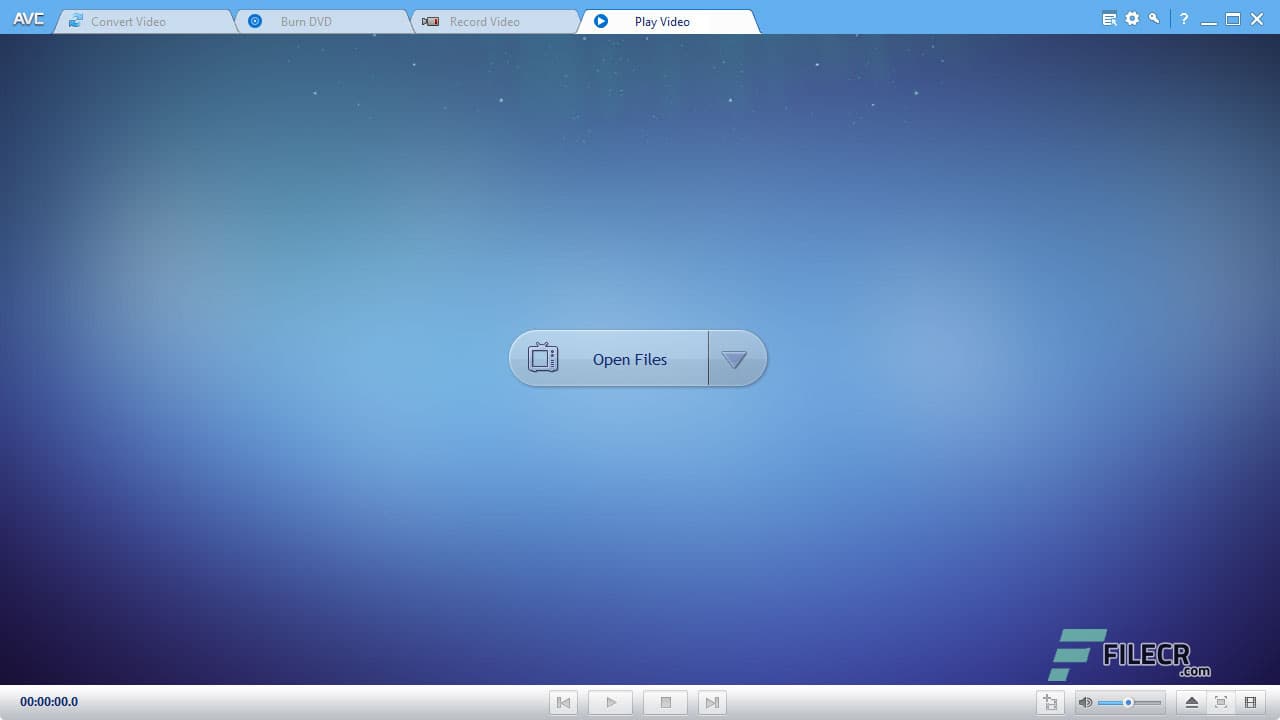Viewport: 1280px width, 720px height.
Task: Click the Register key icon
Action: (1154, 18)
